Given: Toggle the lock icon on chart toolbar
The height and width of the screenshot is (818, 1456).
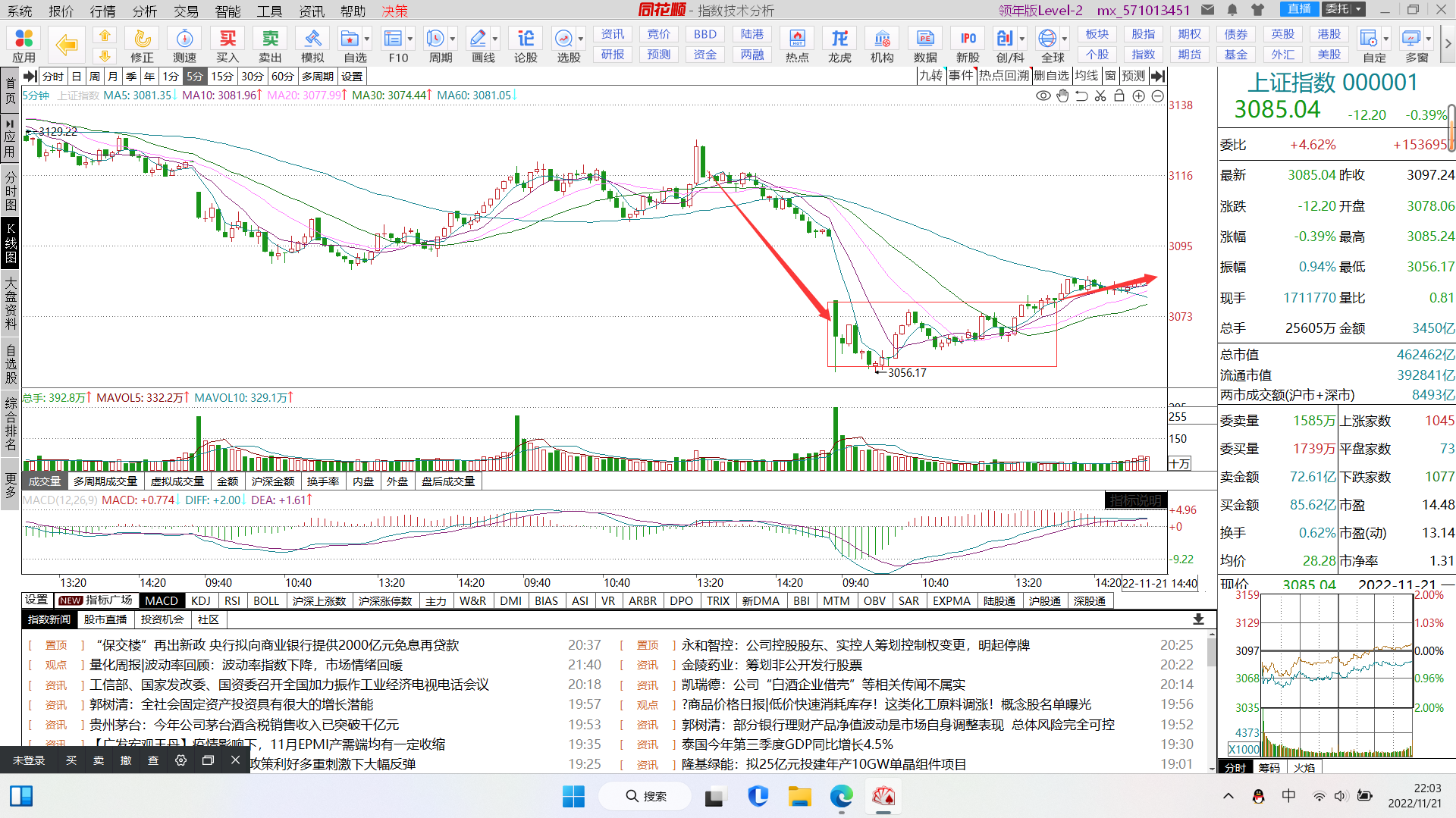Looking at the screenshot, I should click(1119, 96).
